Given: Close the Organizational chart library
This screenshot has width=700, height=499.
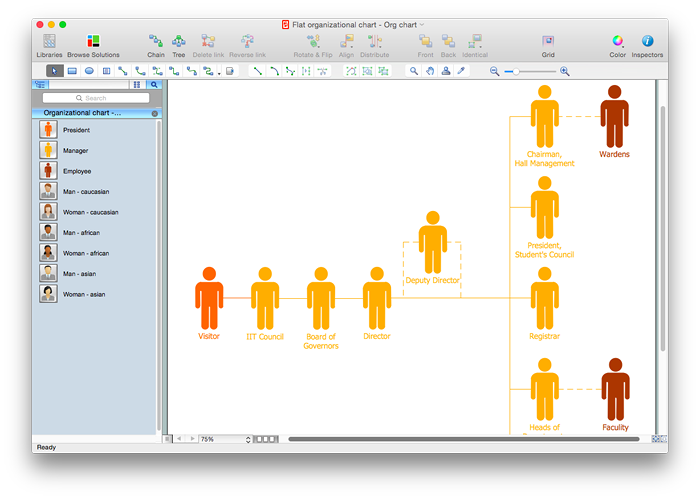Looking at the screenshot, I should (x=155, y=113).
